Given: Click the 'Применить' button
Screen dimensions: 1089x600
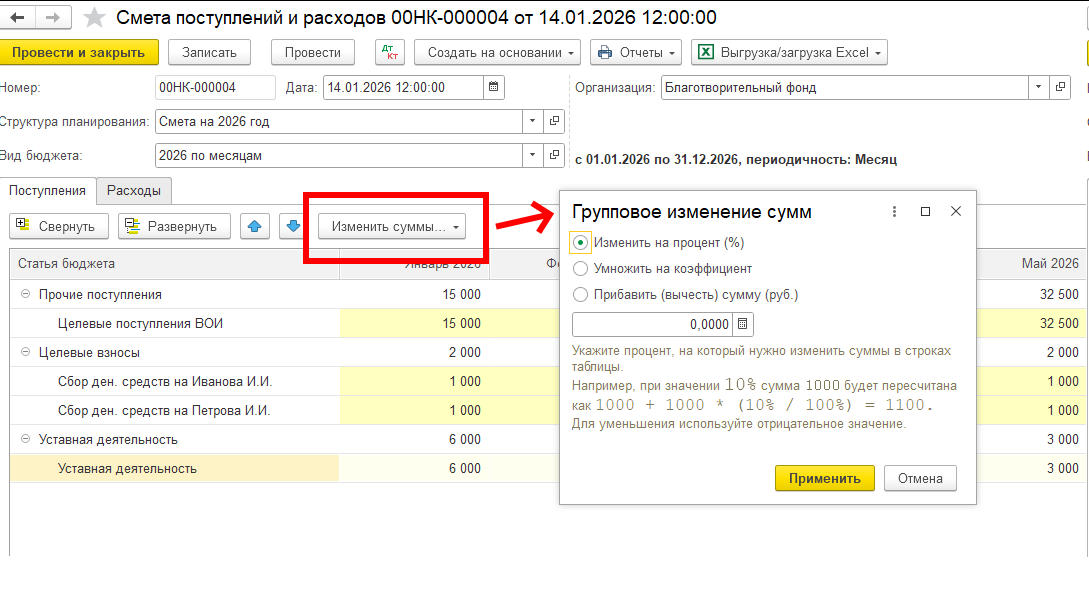Looking at the screenshot, I should [824, 478].
